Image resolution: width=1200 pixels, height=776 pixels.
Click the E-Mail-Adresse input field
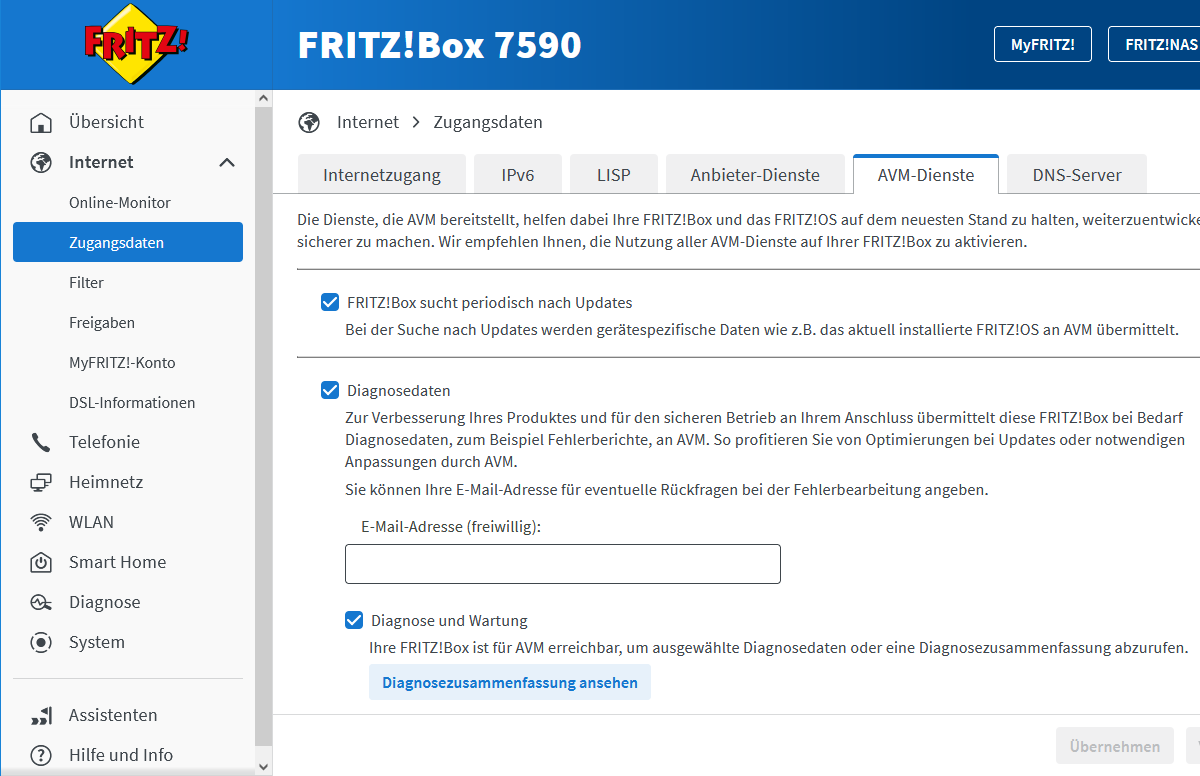tap(562, 564)
